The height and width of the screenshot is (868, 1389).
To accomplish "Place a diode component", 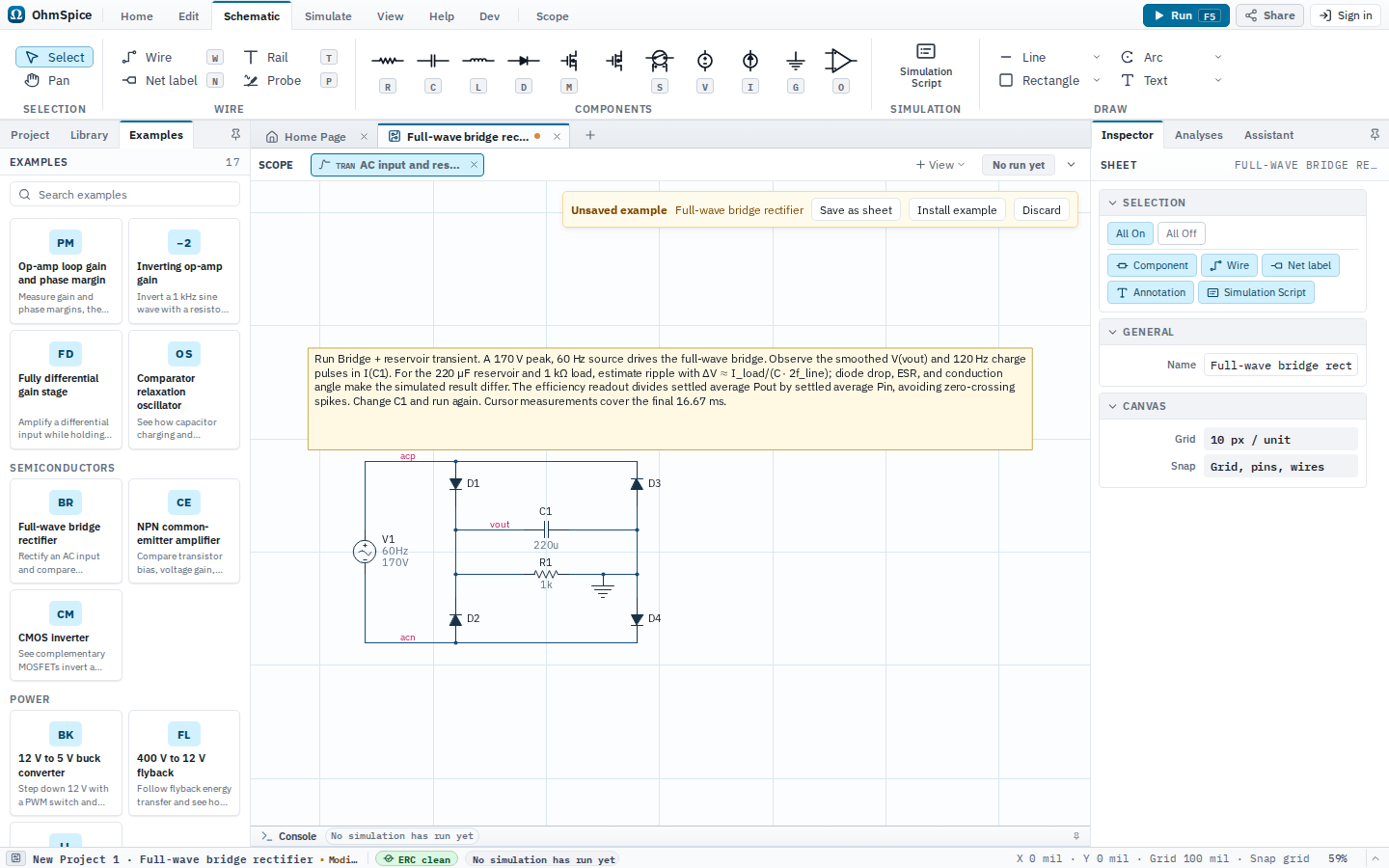I will (524, 69).
